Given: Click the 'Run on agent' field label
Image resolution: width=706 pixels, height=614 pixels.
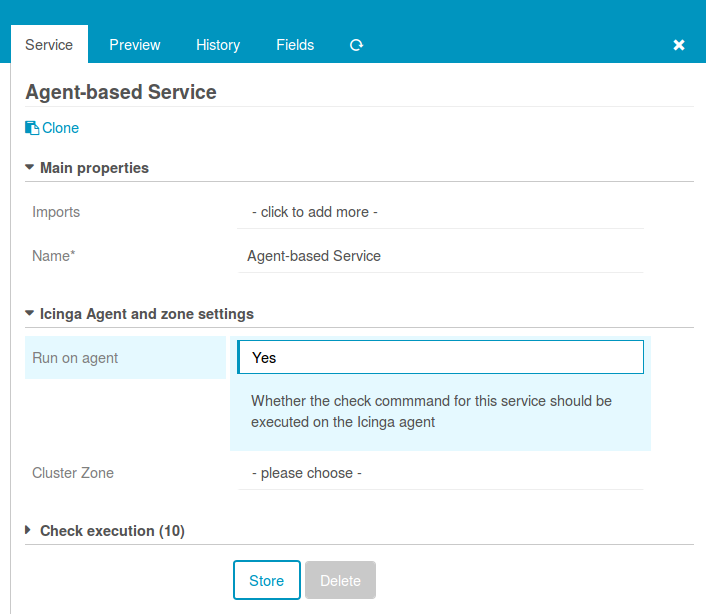Looking at the screenshot, I should click(75, 358).
